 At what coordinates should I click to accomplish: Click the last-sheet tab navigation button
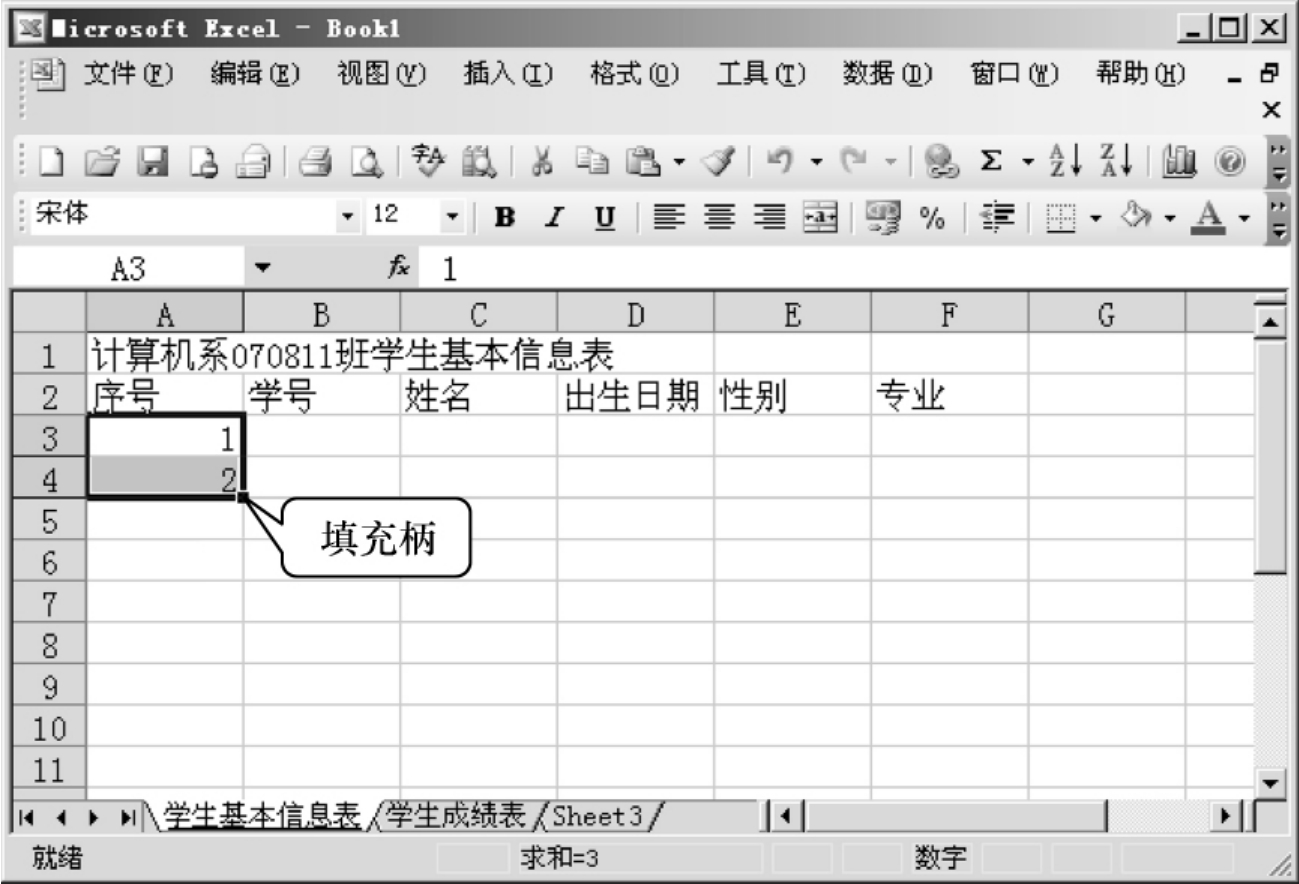[129, 817]
